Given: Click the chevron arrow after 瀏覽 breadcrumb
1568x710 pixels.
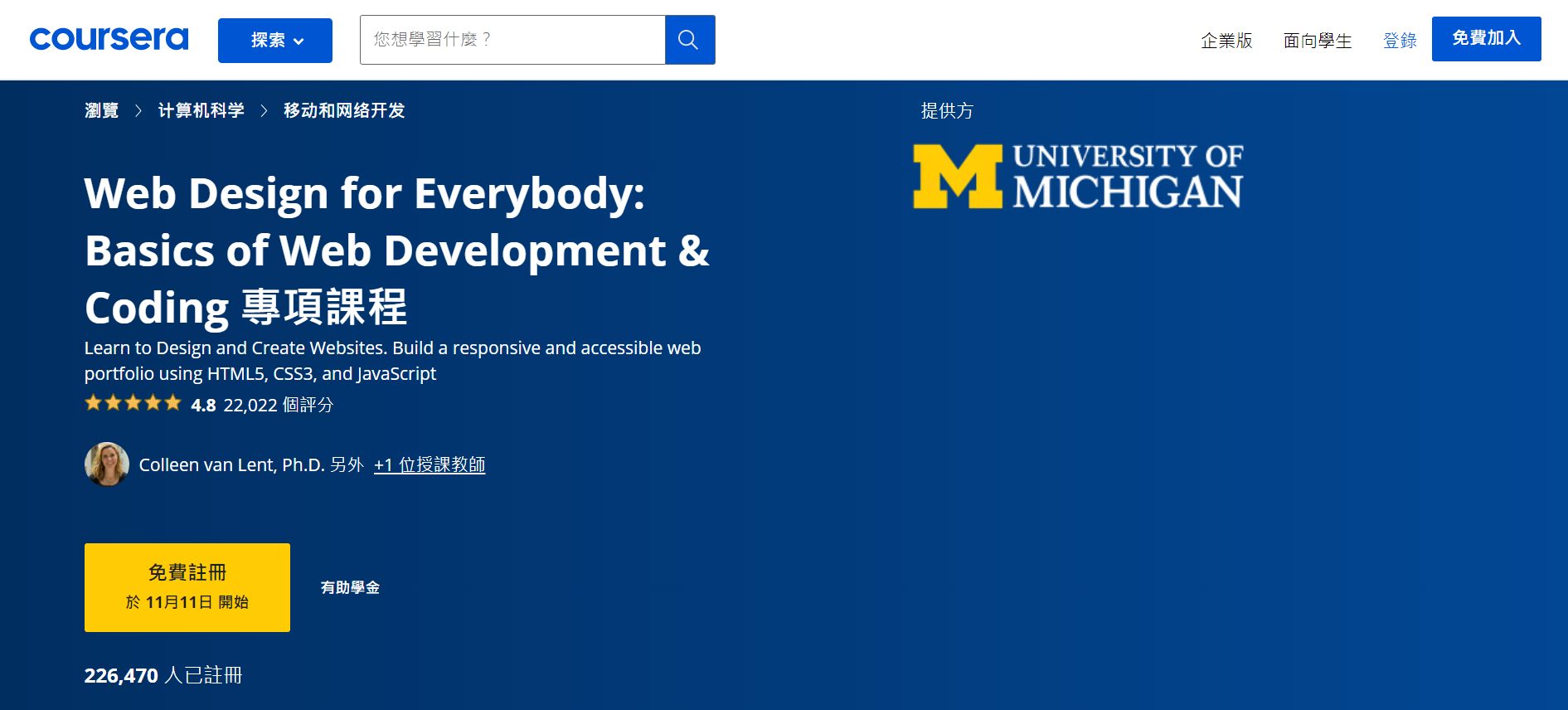Looking at the screenshot, I should pyautogui.click(x=138, y=111).
